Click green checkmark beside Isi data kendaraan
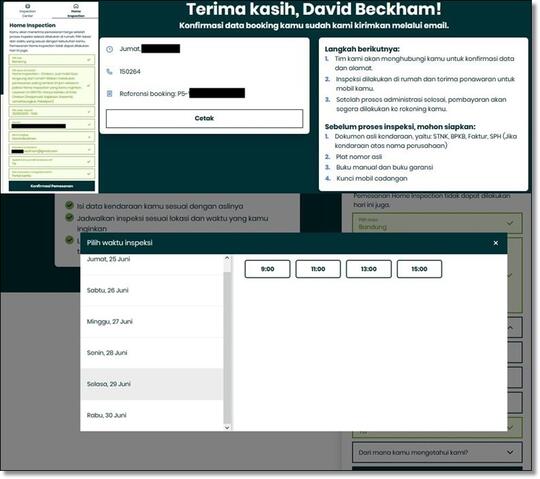The width and height of the screenshot is (540, 479). (69, 205)
